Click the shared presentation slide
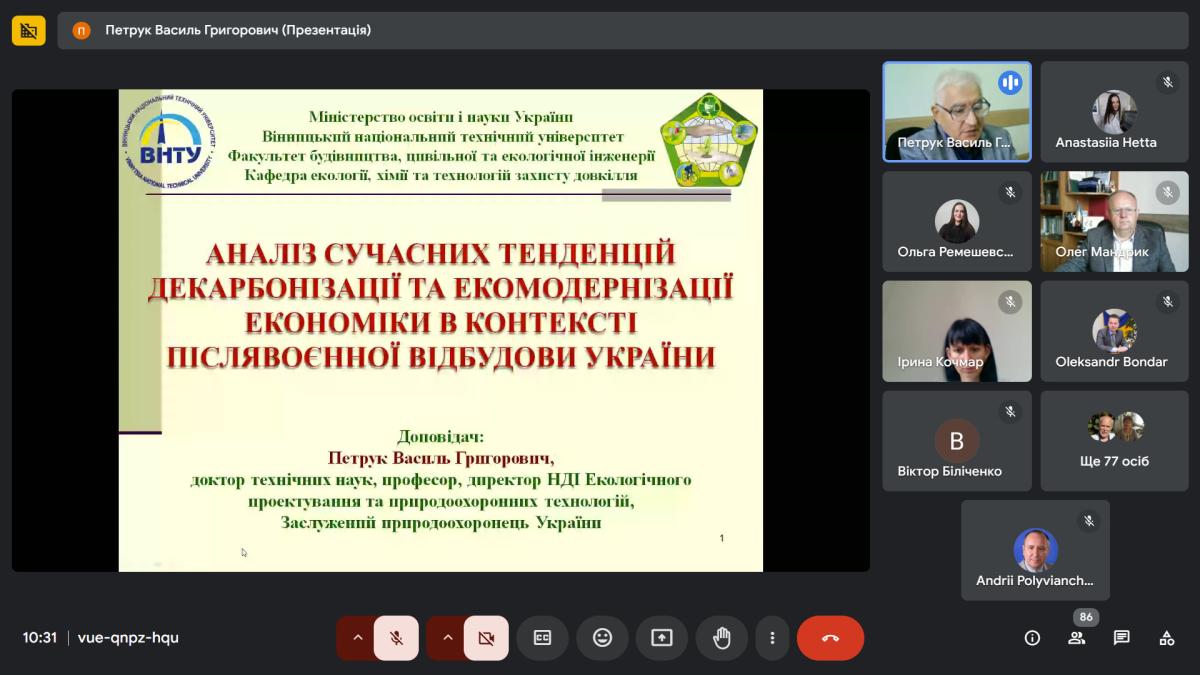The image size is (1200, 675). tap(441, 330)
